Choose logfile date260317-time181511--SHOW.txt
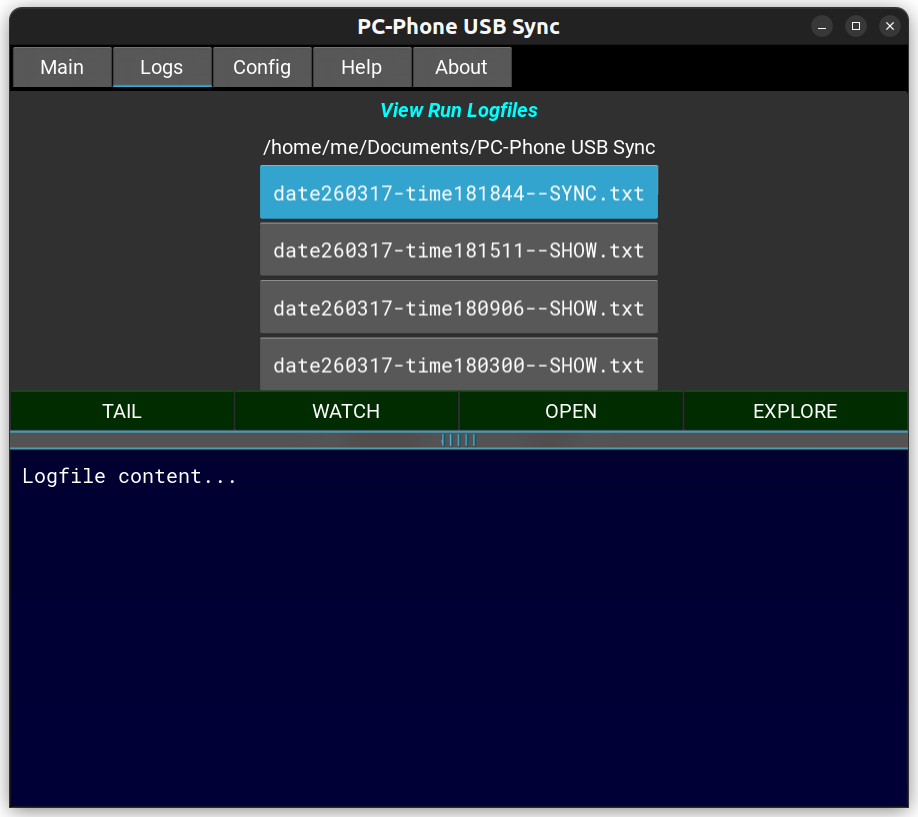The height and width of the screenshot is (817, 918). point(459,250)
